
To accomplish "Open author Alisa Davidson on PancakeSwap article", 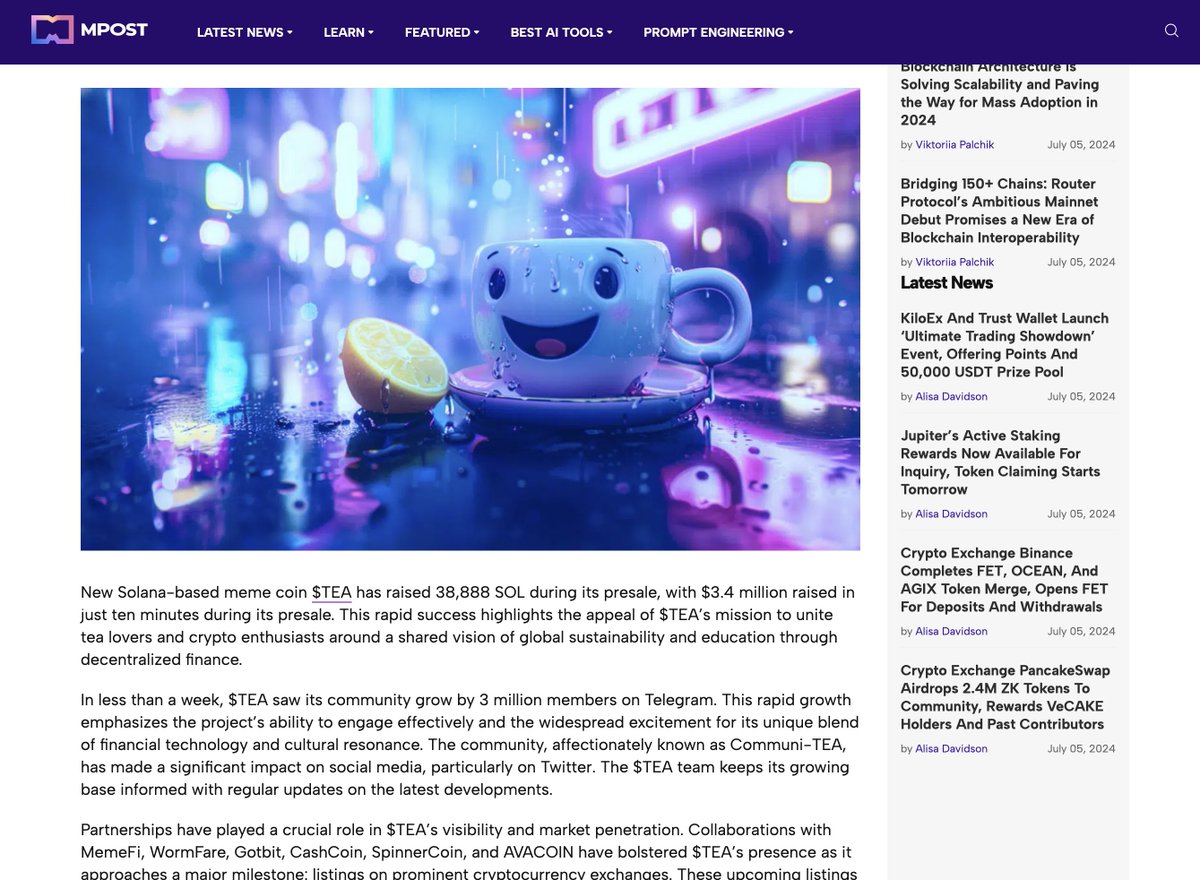I will click(951, 749).
